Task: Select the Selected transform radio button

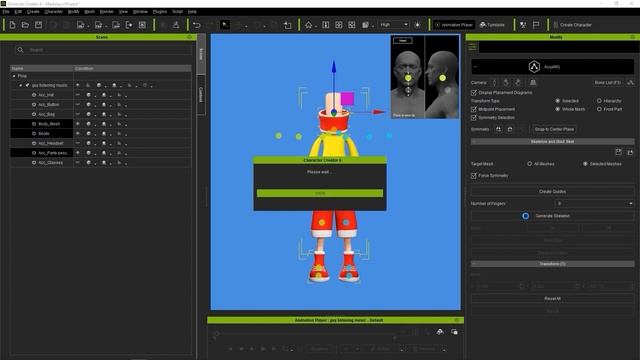Action: click(558, 100)
